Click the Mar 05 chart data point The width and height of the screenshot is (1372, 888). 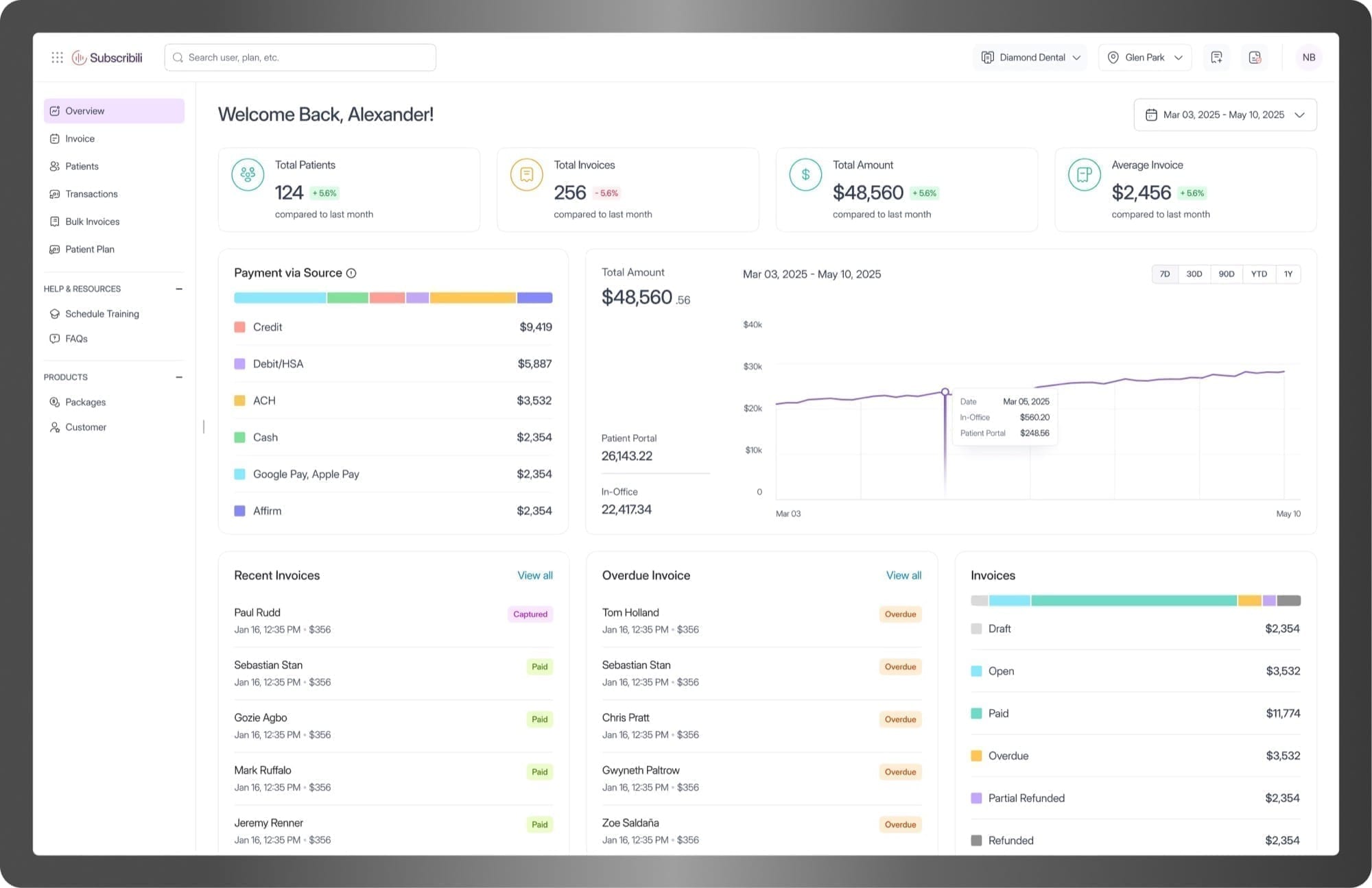coord(945,392)
